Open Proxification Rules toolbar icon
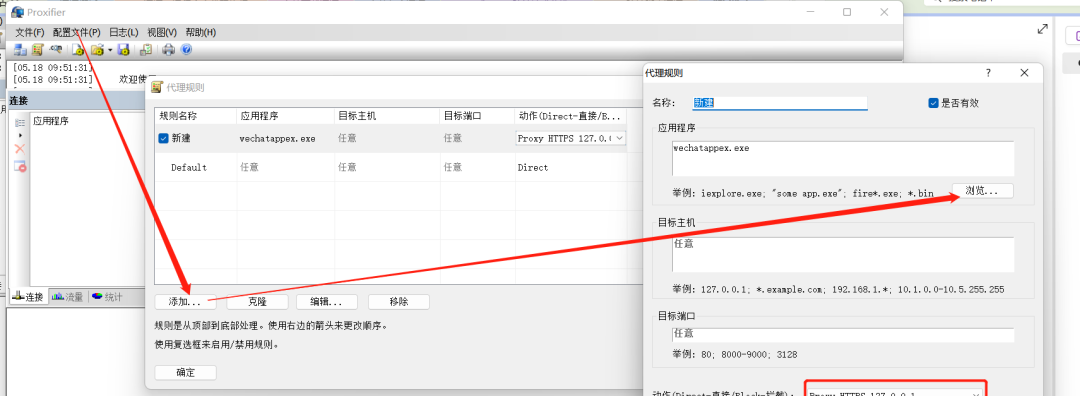Viewport: 1080px width, 396px height. click(x=38, y=50)
